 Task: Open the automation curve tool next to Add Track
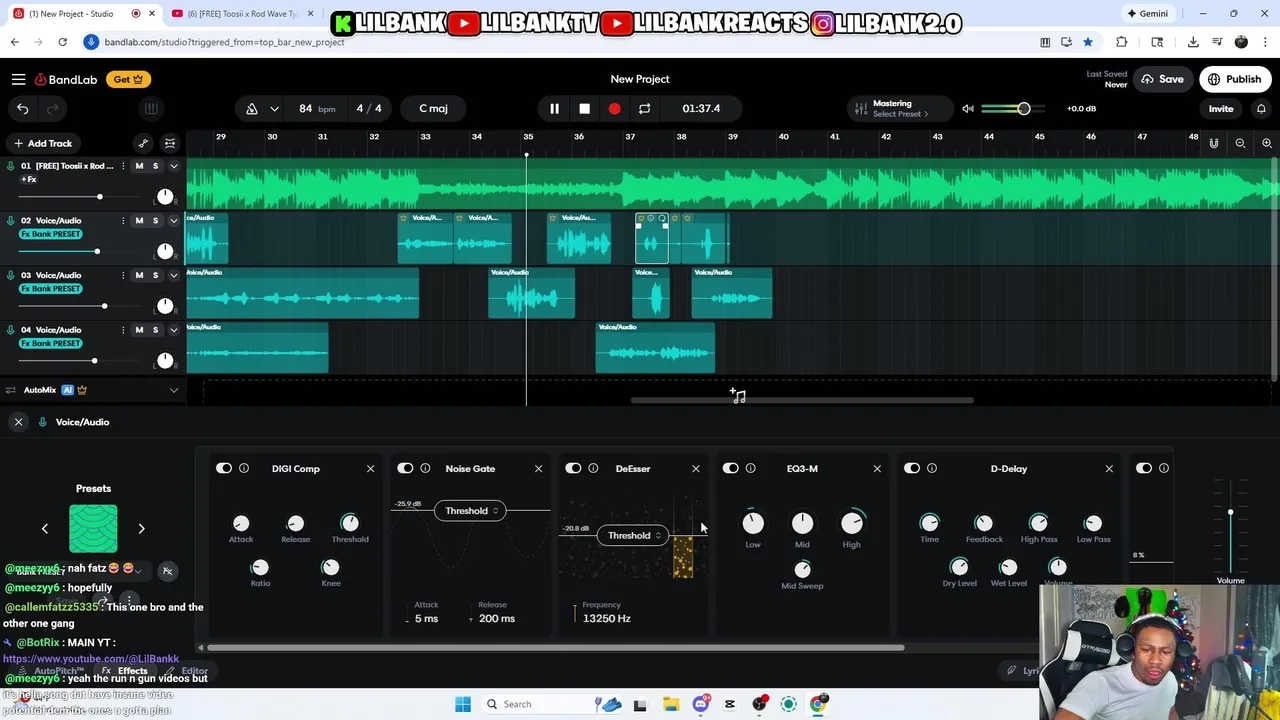pyautogui.click(x=143, y=143)
